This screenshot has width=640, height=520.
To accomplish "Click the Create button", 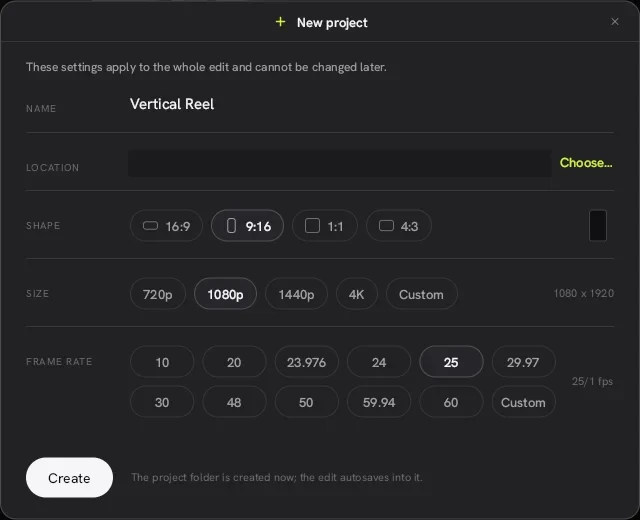I will (69, 478).
